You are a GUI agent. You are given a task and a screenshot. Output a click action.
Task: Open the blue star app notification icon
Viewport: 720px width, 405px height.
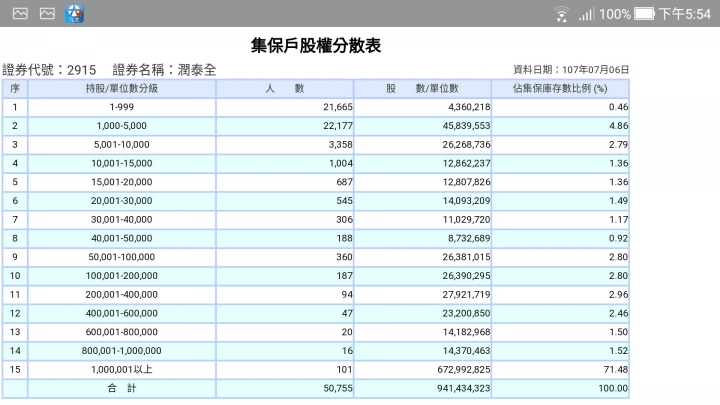tap(74, 14)
